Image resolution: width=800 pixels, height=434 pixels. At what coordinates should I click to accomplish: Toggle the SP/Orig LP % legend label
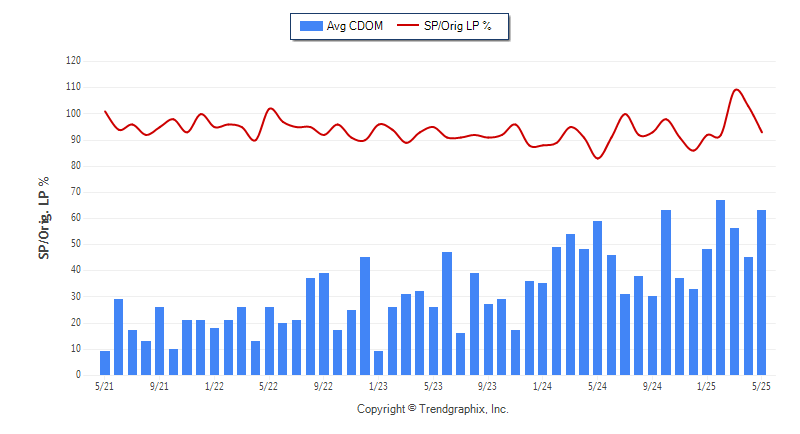pyautogui.click(x=457, y=26)
